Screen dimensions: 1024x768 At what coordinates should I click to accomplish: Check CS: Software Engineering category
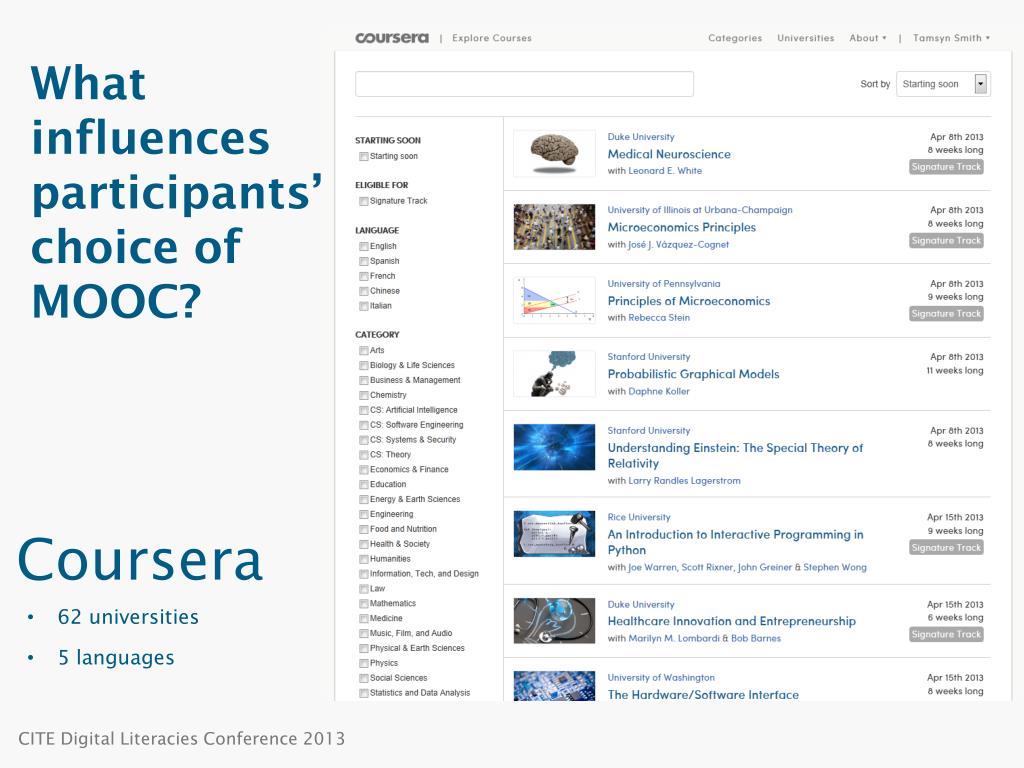363,425
